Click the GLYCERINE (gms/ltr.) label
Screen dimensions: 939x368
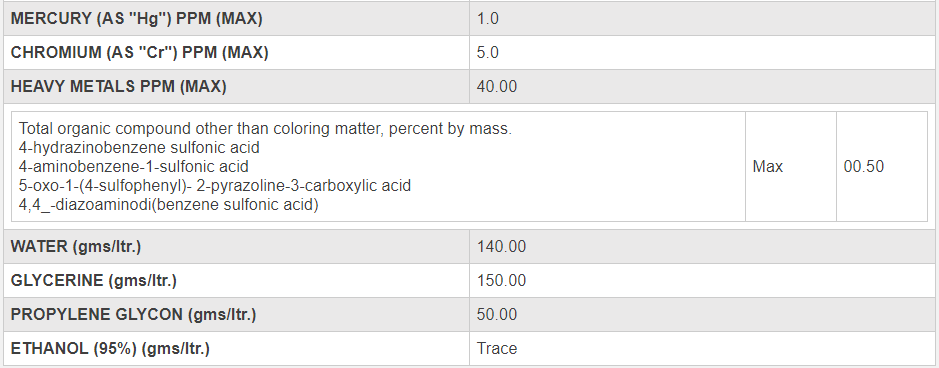(x=93, y=281)
